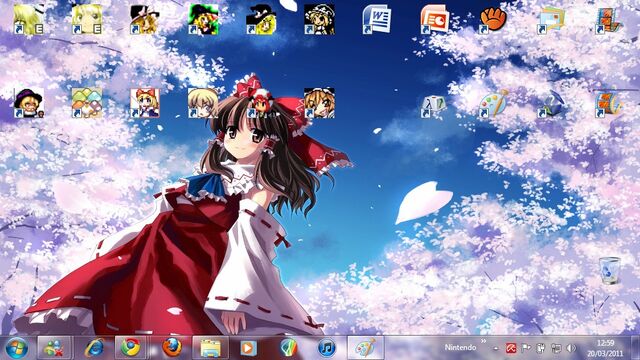
Task: Open the green-blue pinned app before iTunes
Action: (x=288, y=348)
